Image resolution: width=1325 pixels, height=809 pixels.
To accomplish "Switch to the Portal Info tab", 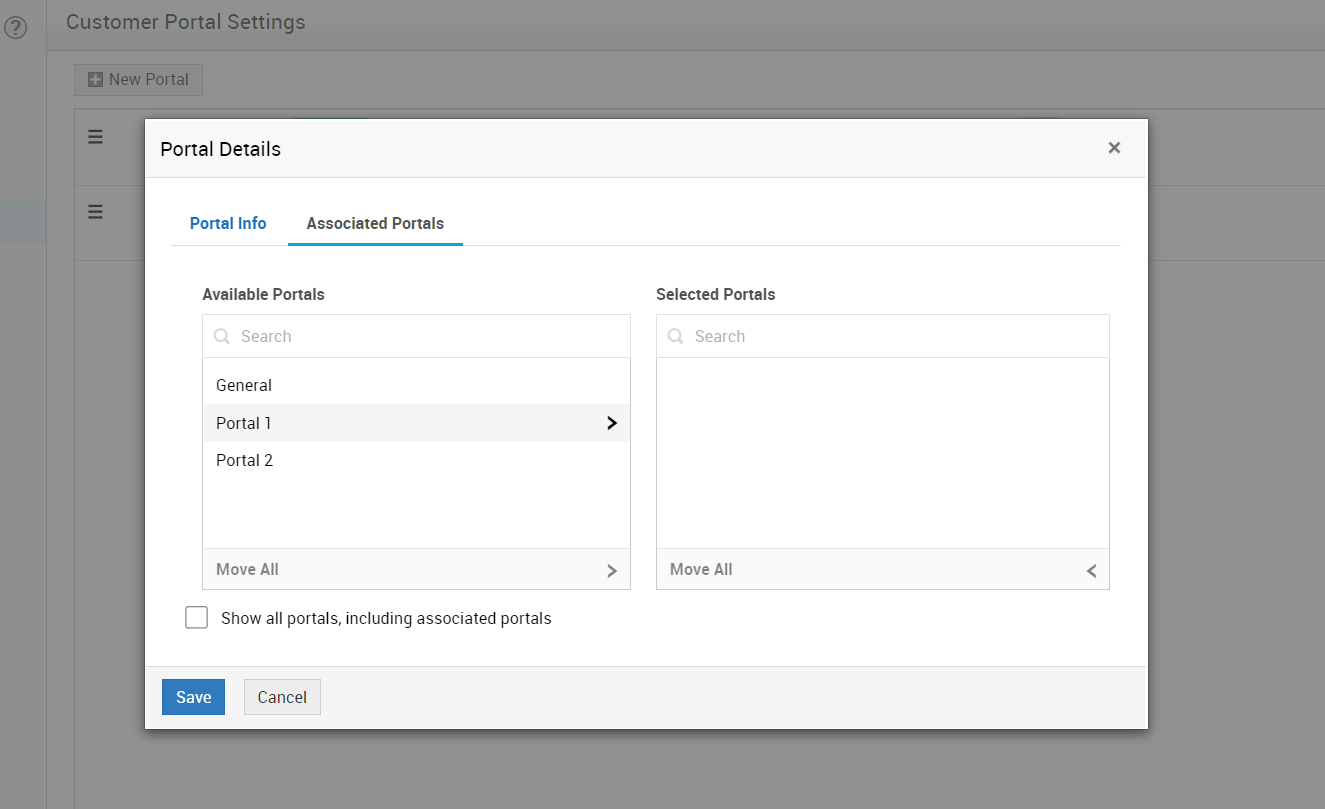I will pos(228,223).
